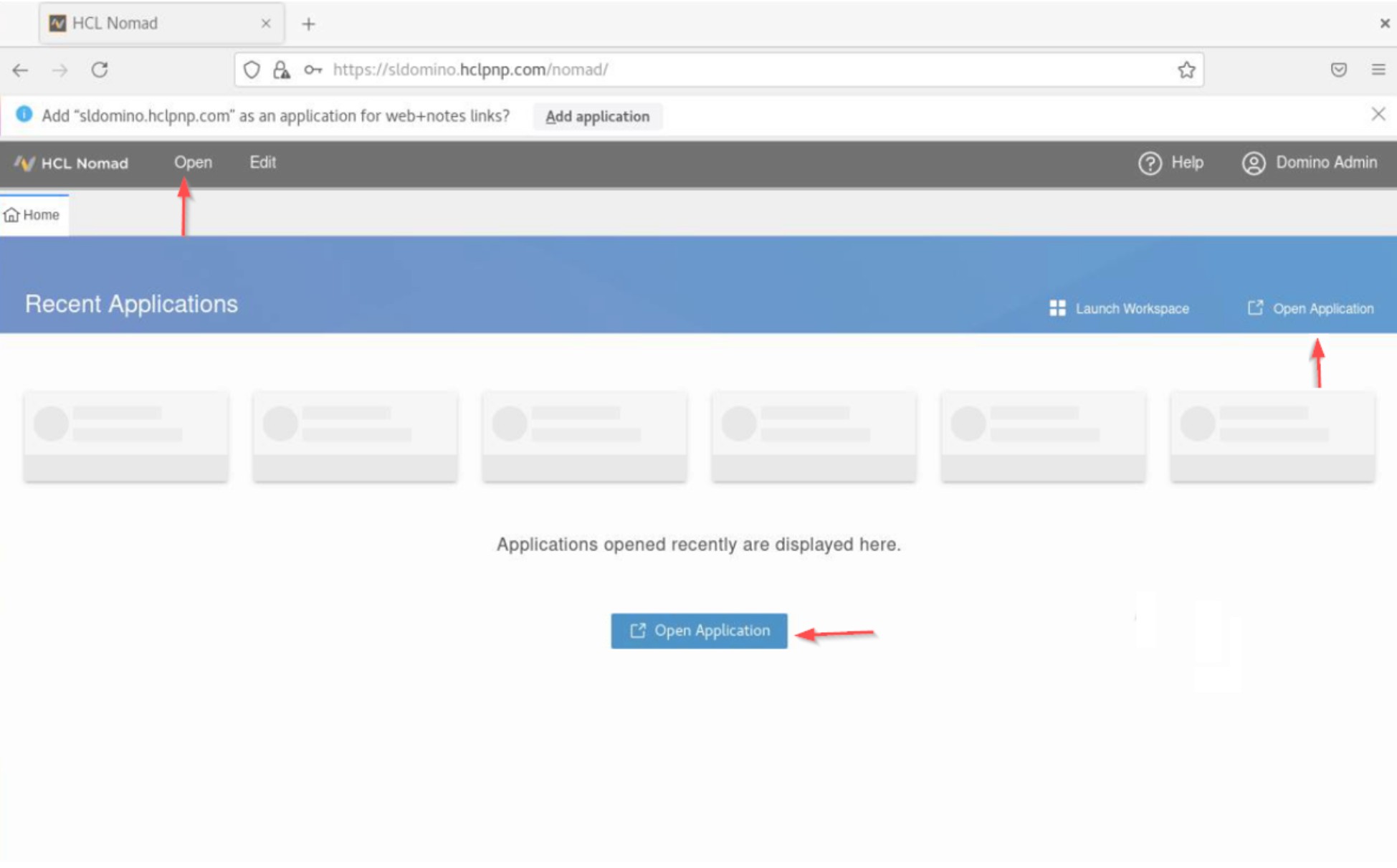Dismiss the web+notes notification bar
Viewport: 1397px width, 868px height.
(x=1378, y=115)
